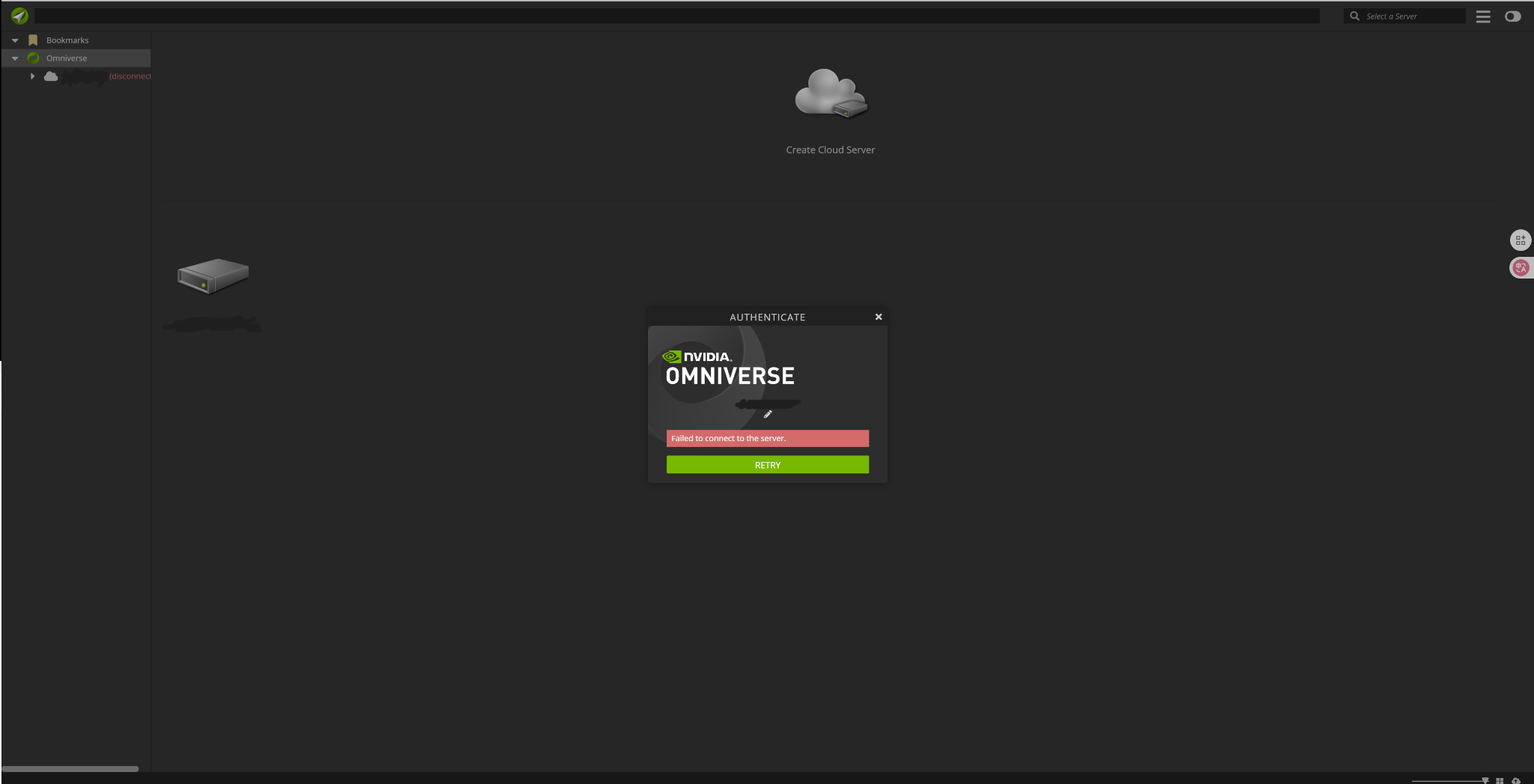Switch to grid view in status bar
Screen dimensions: 1534x784
click(x=1500, y=780)
